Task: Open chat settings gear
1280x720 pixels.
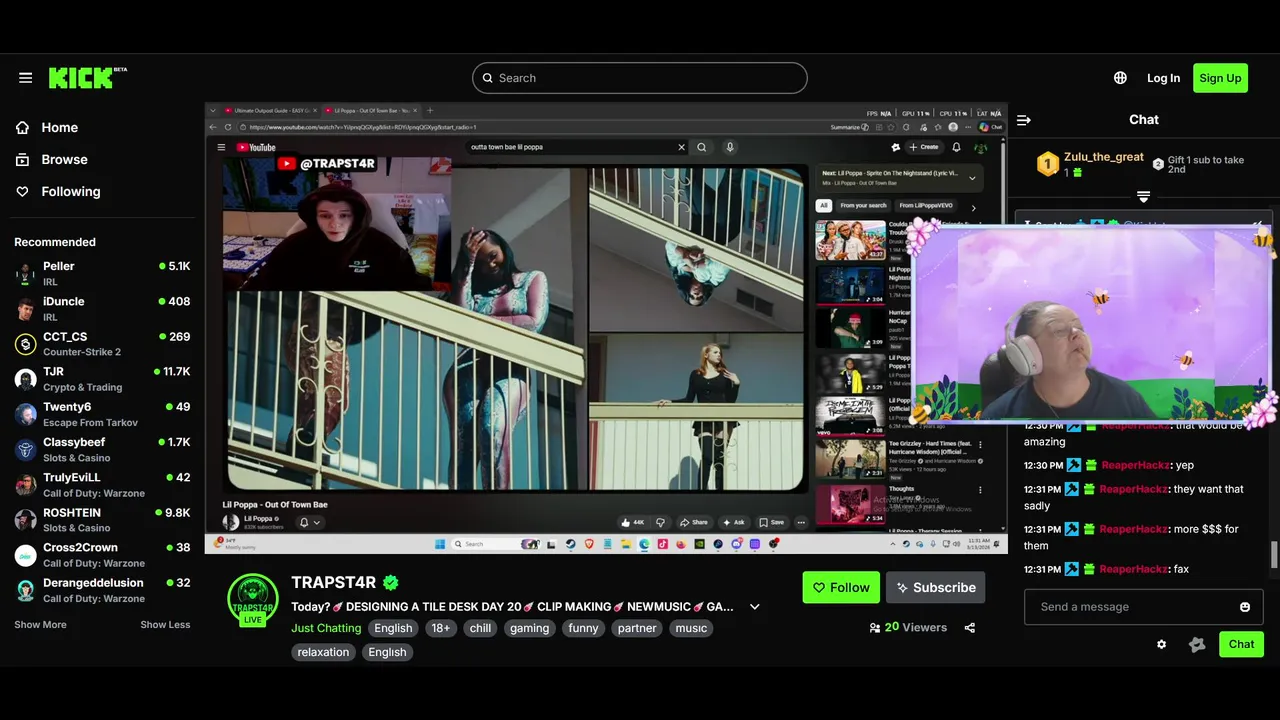Action: pyautogui.click(x=1161, y=645)
